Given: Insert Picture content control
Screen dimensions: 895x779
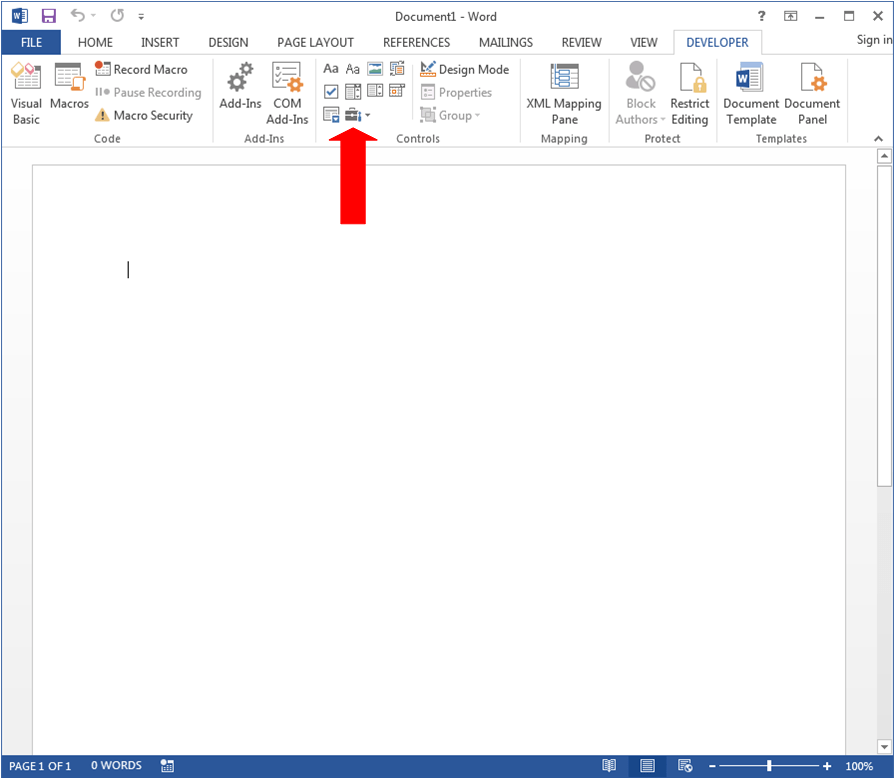Looking at the screenshot, I should [x=375, y=69].
